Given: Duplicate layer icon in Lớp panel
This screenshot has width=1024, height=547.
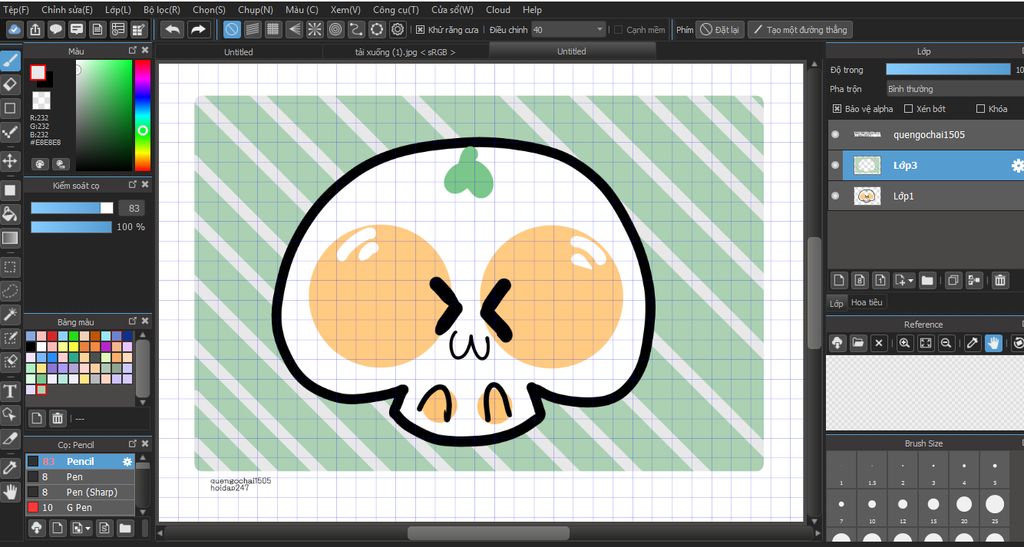Looking at the screenshot, I should (x=953, y=281).
